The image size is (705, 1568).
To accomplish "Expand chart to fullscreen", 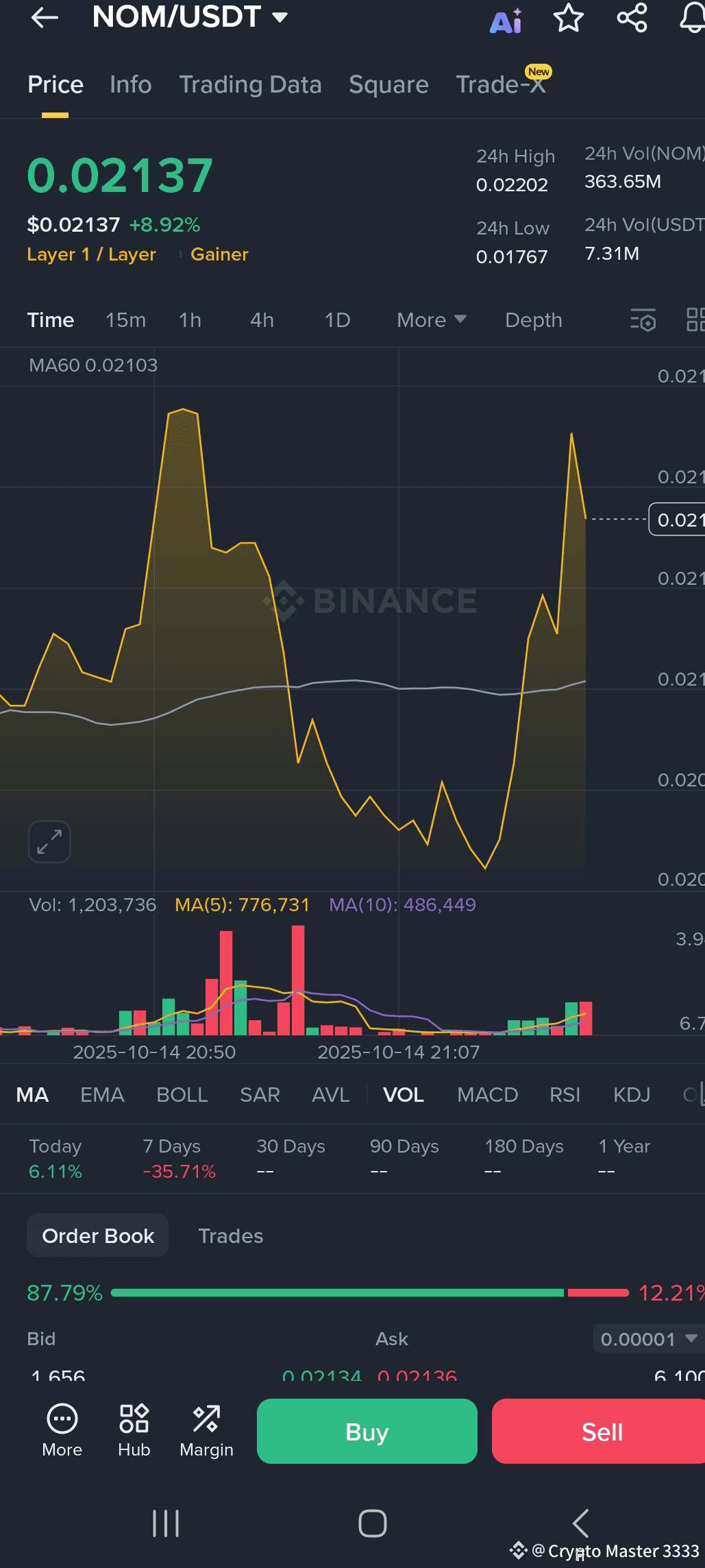I will 49,841.
